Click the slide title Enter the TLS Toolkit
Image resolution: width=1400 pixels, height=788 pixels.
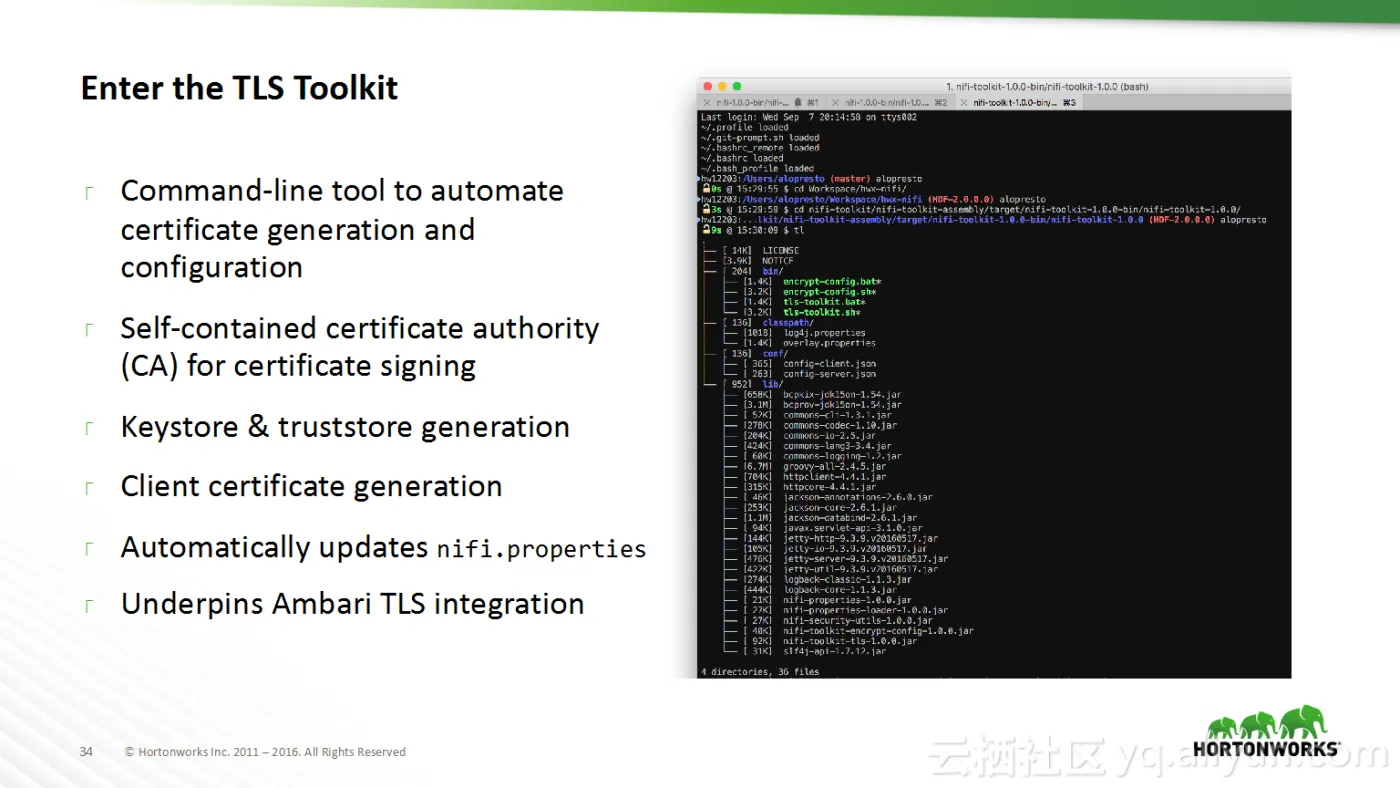click(x=240, y=88)
